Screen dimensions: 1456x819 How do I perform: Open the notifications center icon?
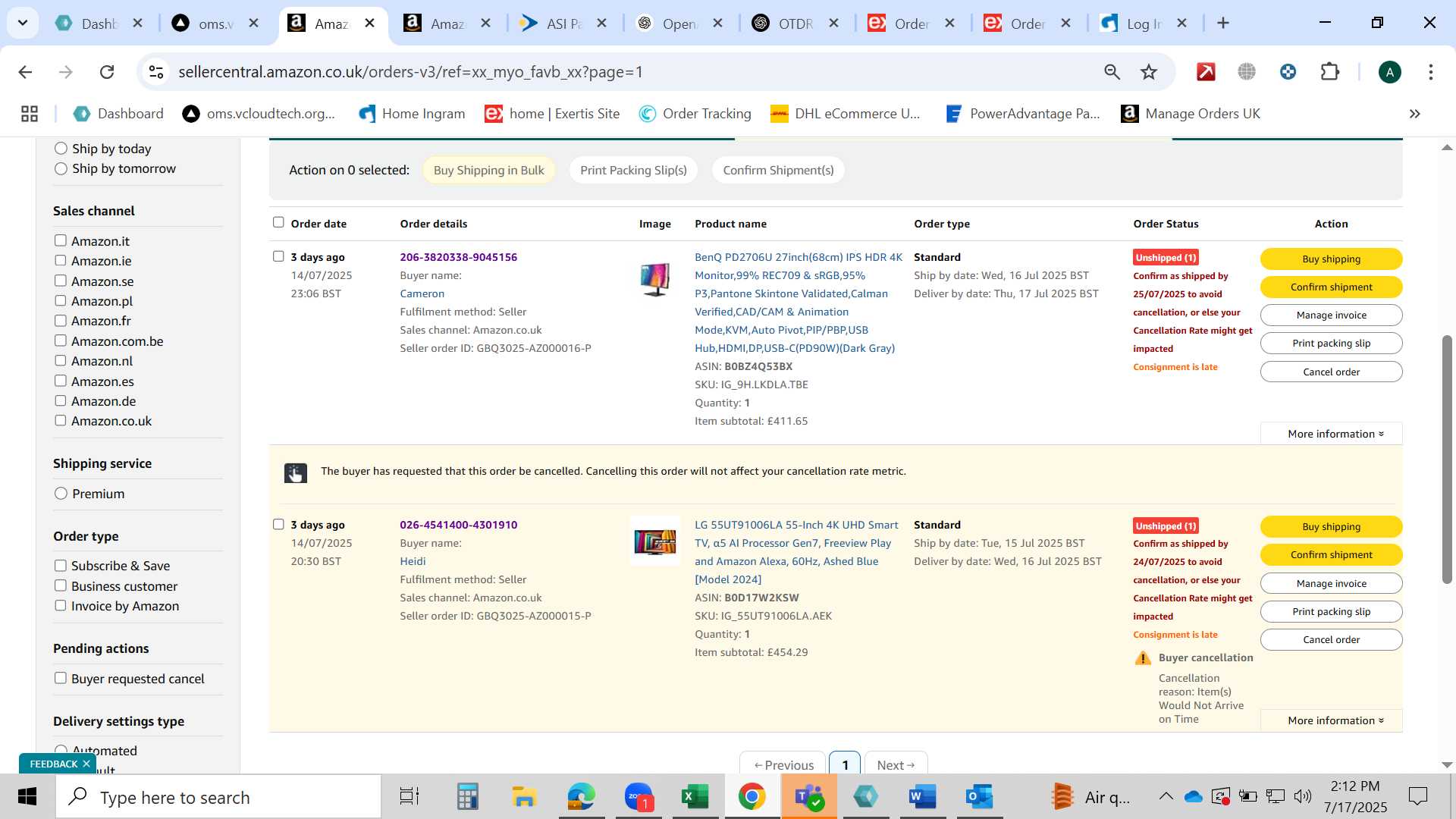(1417, 796)
